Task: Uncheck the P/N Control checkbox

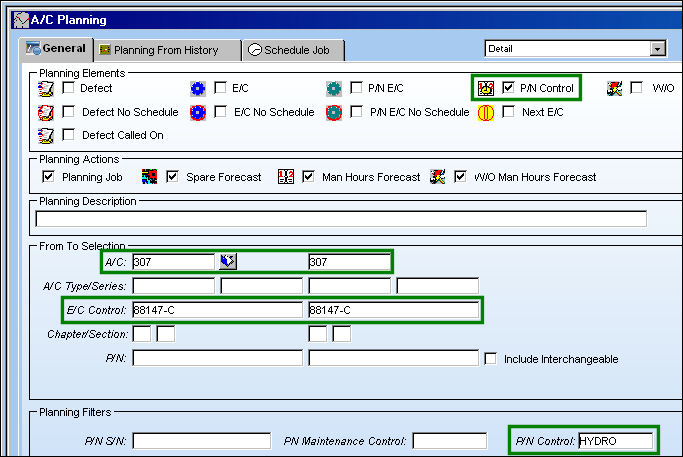Action: click(x=508, y=88)
